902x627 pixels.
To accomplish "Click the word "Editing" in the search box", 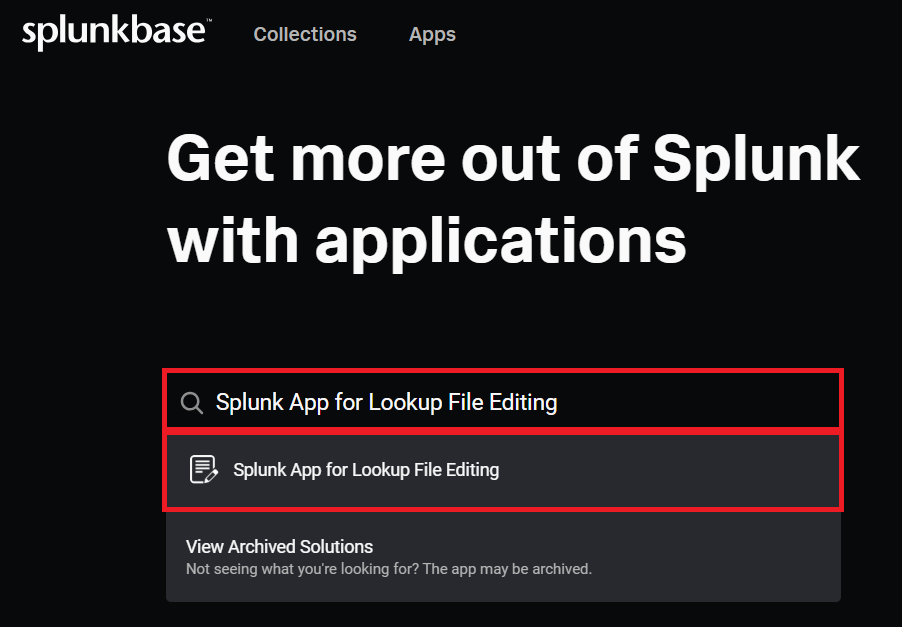I will pos(524,402).
